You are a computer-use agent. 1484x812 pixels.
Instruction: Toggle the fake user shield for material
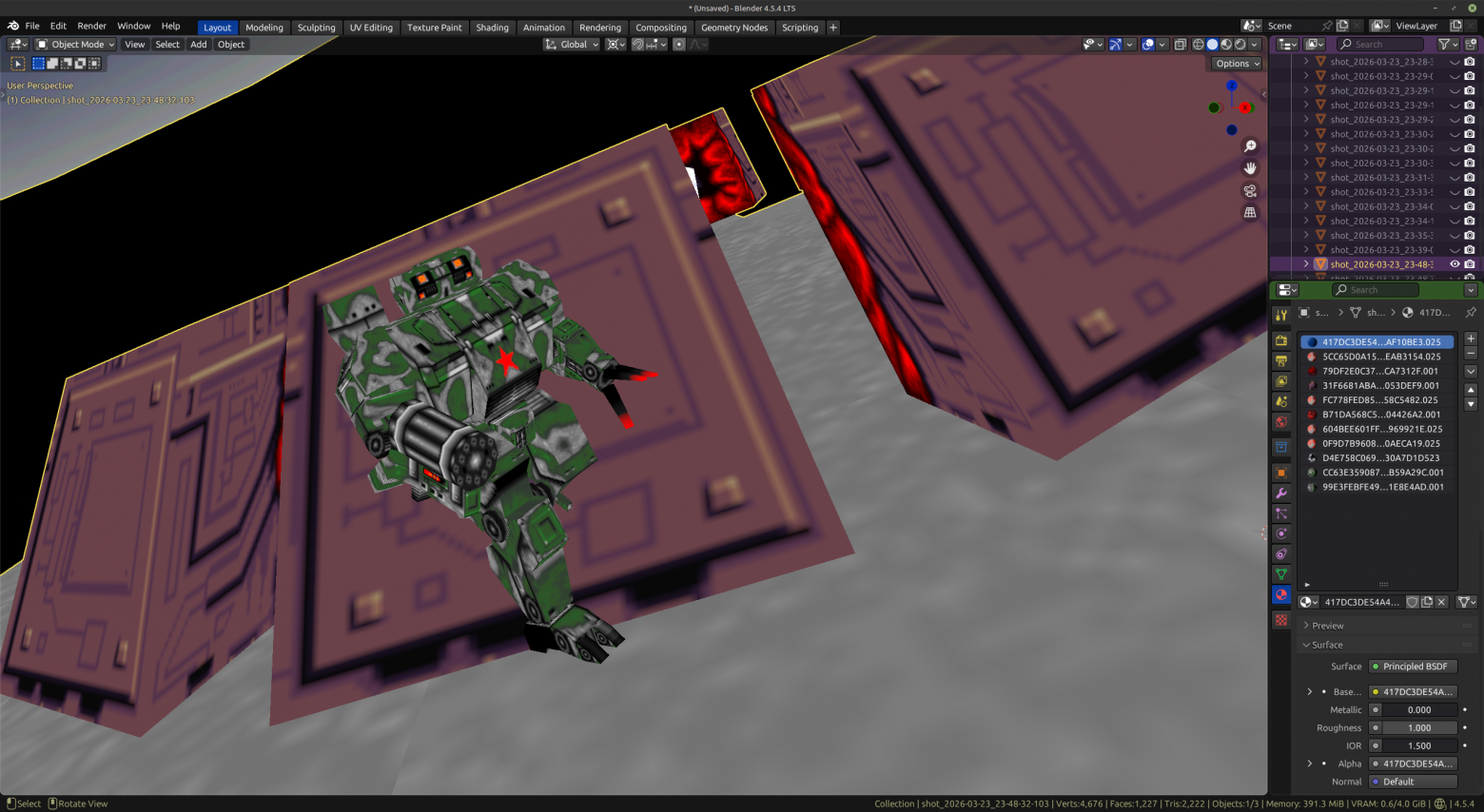[1413, 602]
